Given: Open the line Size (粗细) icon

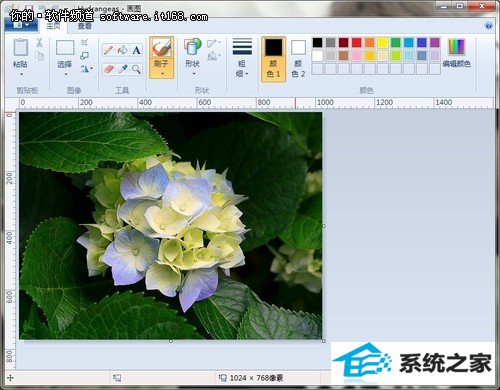Looking at the screenshot, I should pos(242,46).
